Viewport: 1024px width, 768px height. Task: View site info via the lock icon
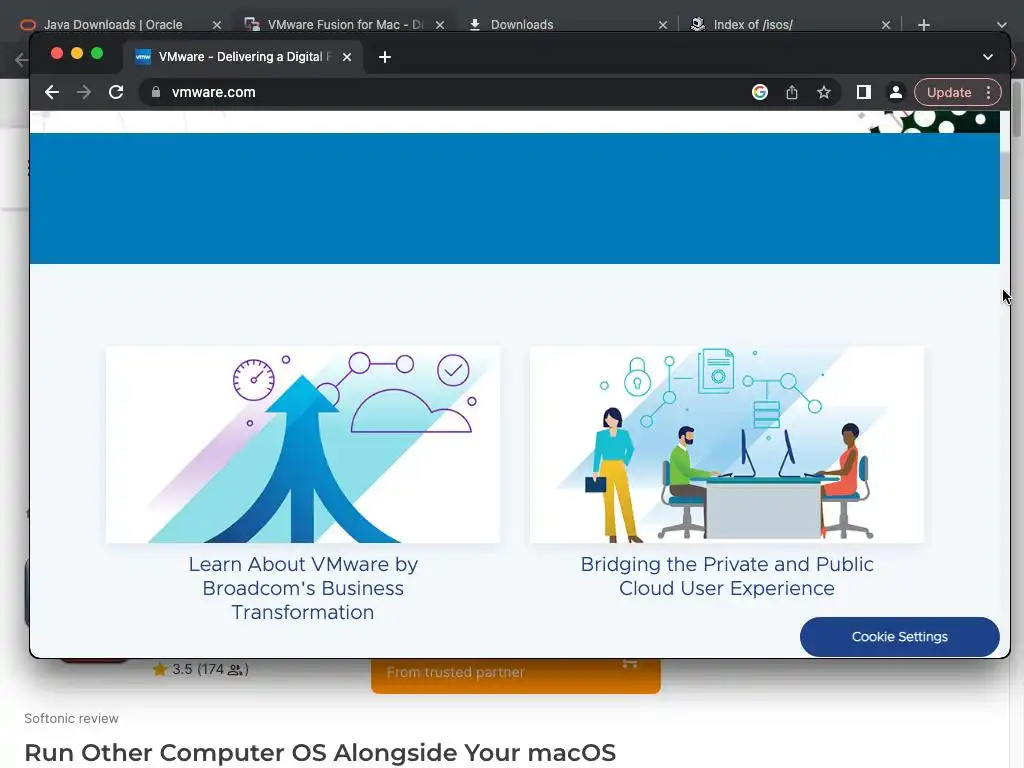[x=155, y=92]
